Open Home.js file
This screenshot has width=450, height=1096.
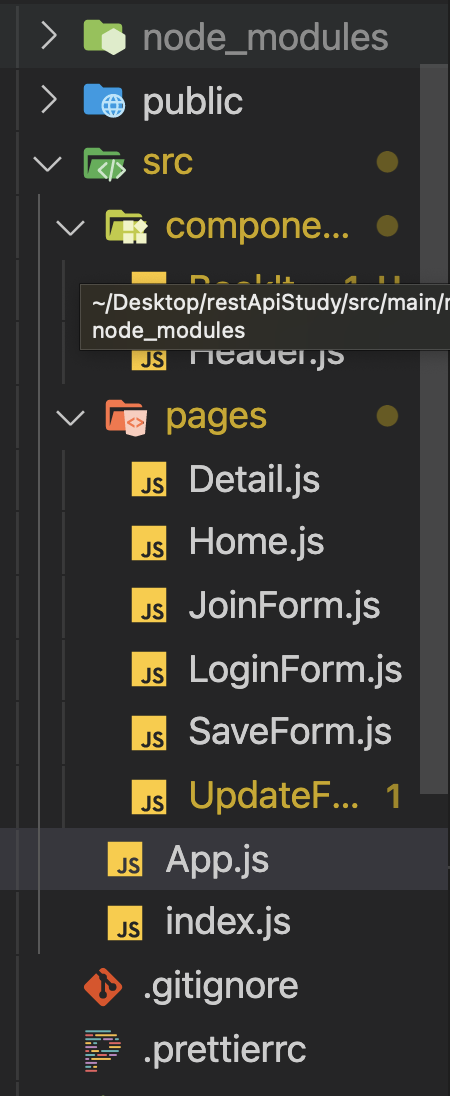256,542
